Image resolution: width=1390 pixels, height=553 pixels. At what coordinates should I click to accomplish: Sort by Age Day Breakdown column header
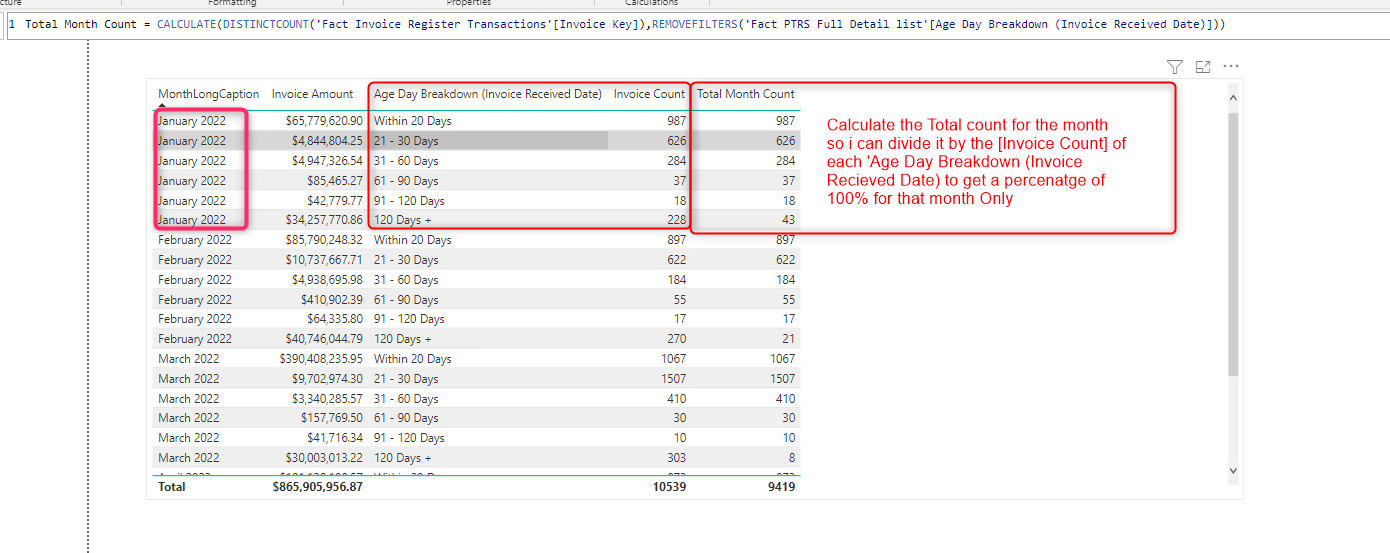[488, 94]
